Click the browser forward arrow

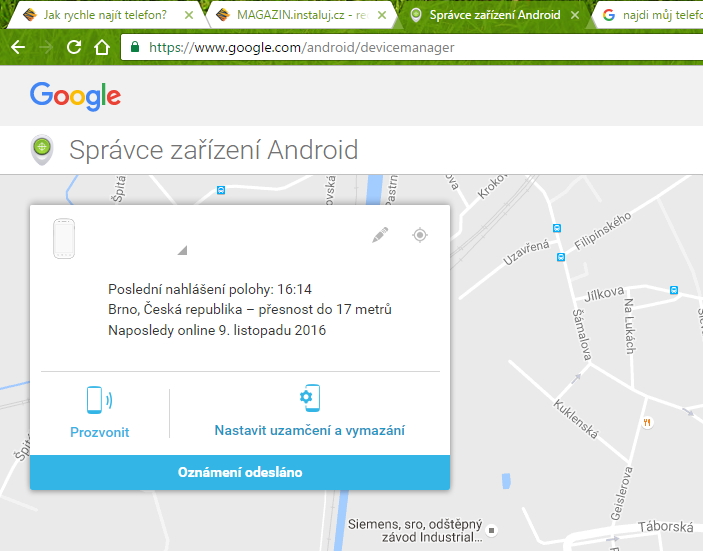(x=46, y=47)
